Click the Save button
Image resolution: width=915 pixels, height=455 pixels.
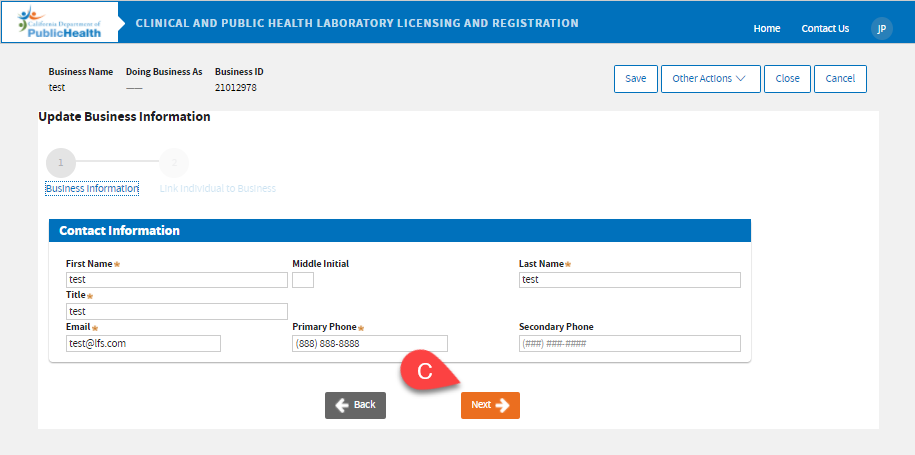pyautogui.click(x=635, y=79)
